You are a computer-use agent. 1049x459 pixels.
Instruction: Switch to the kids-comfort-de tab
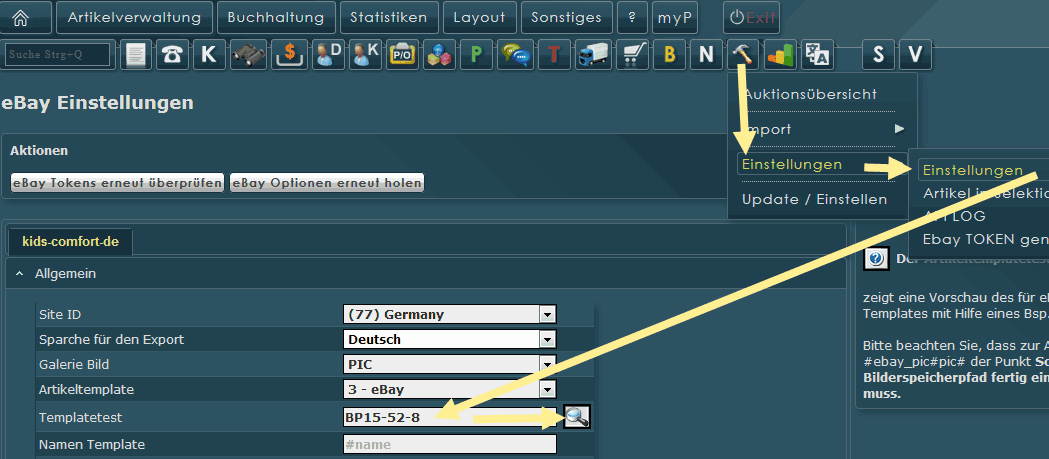[70, 242]
